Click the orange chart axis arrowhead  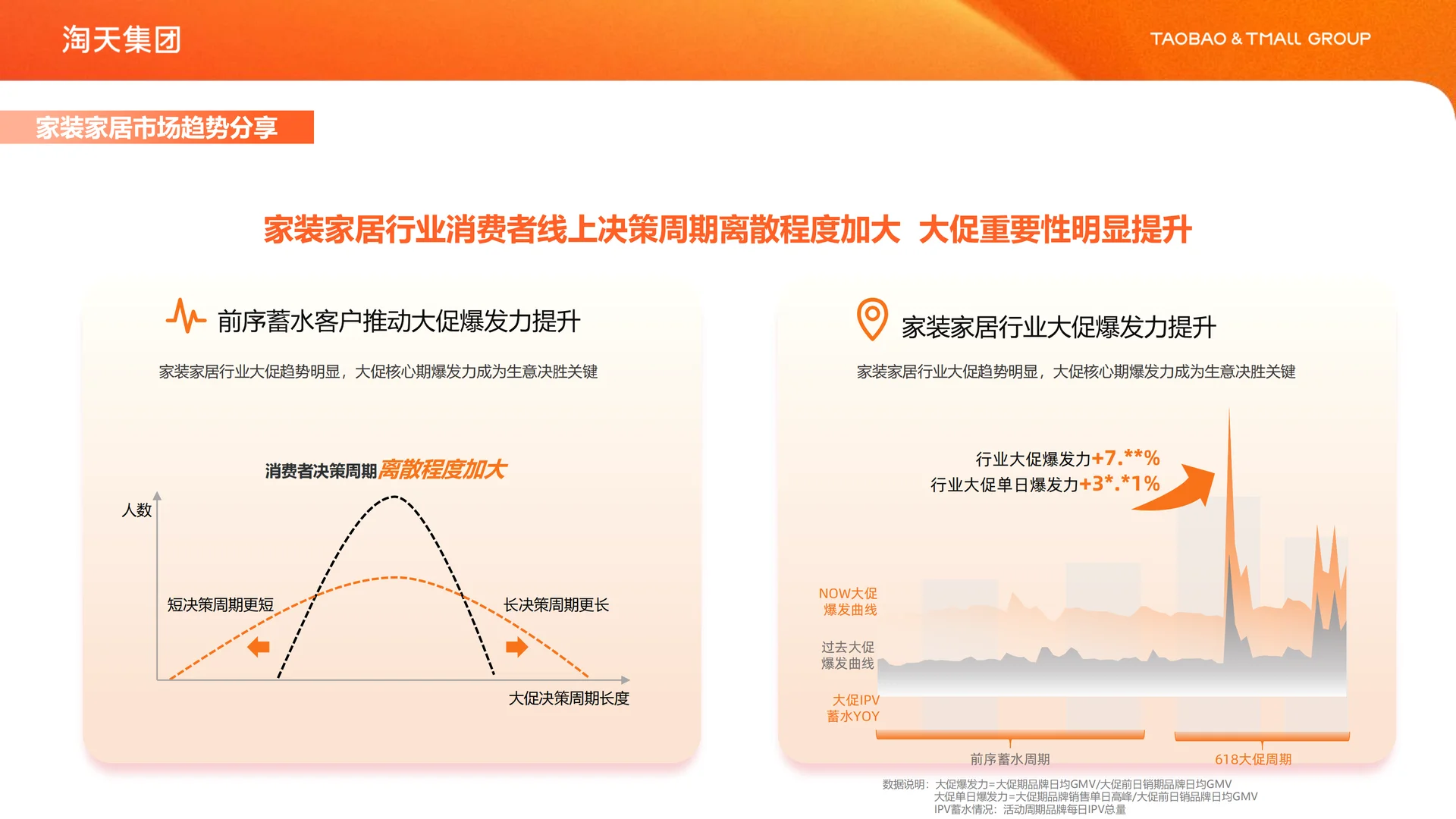click(x=628, y=680)
